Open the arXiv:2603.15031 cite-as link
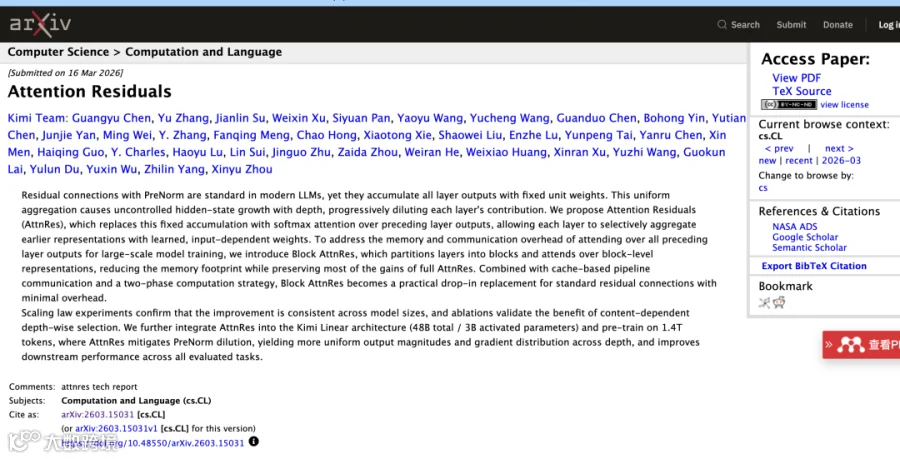This screenshot has width=900, height=459. (x=98, y=414)
